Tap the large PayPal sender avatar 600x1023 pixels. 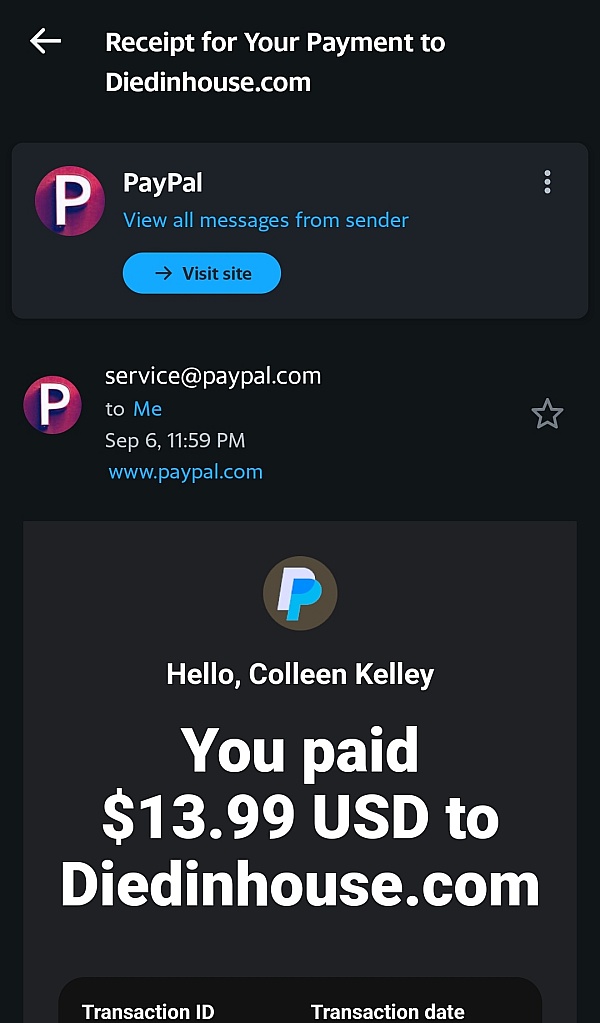pyautogui.click(x=70, y=200)
